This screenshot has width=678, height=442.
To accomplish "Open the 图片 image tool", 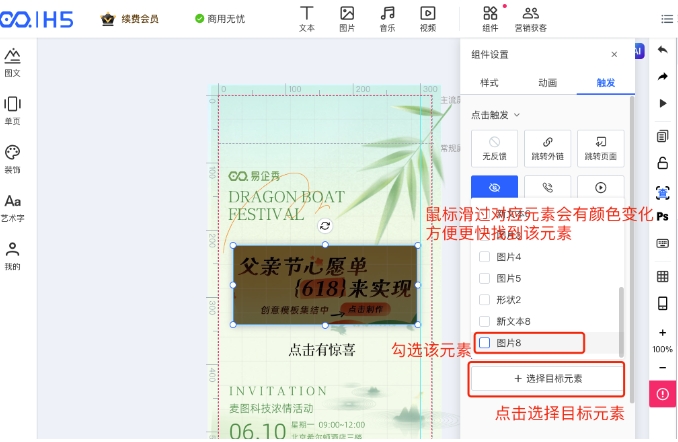I will click(347, 19).
